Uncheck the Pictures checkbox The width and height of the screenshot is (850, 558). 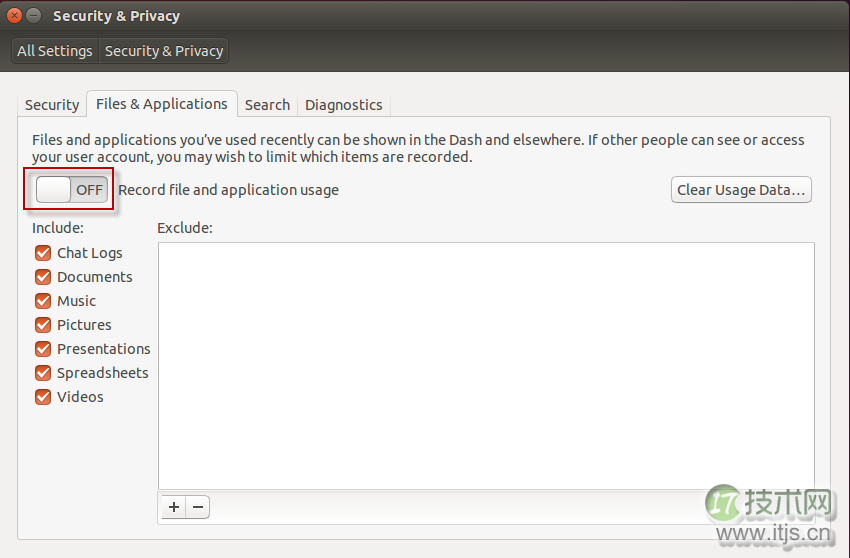click(43, 325)
